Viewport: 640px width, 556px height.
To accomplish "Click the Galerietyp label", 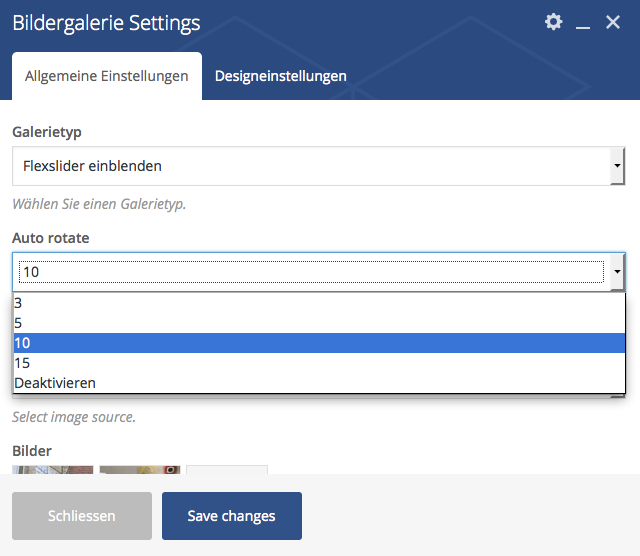I will point(47,132).
